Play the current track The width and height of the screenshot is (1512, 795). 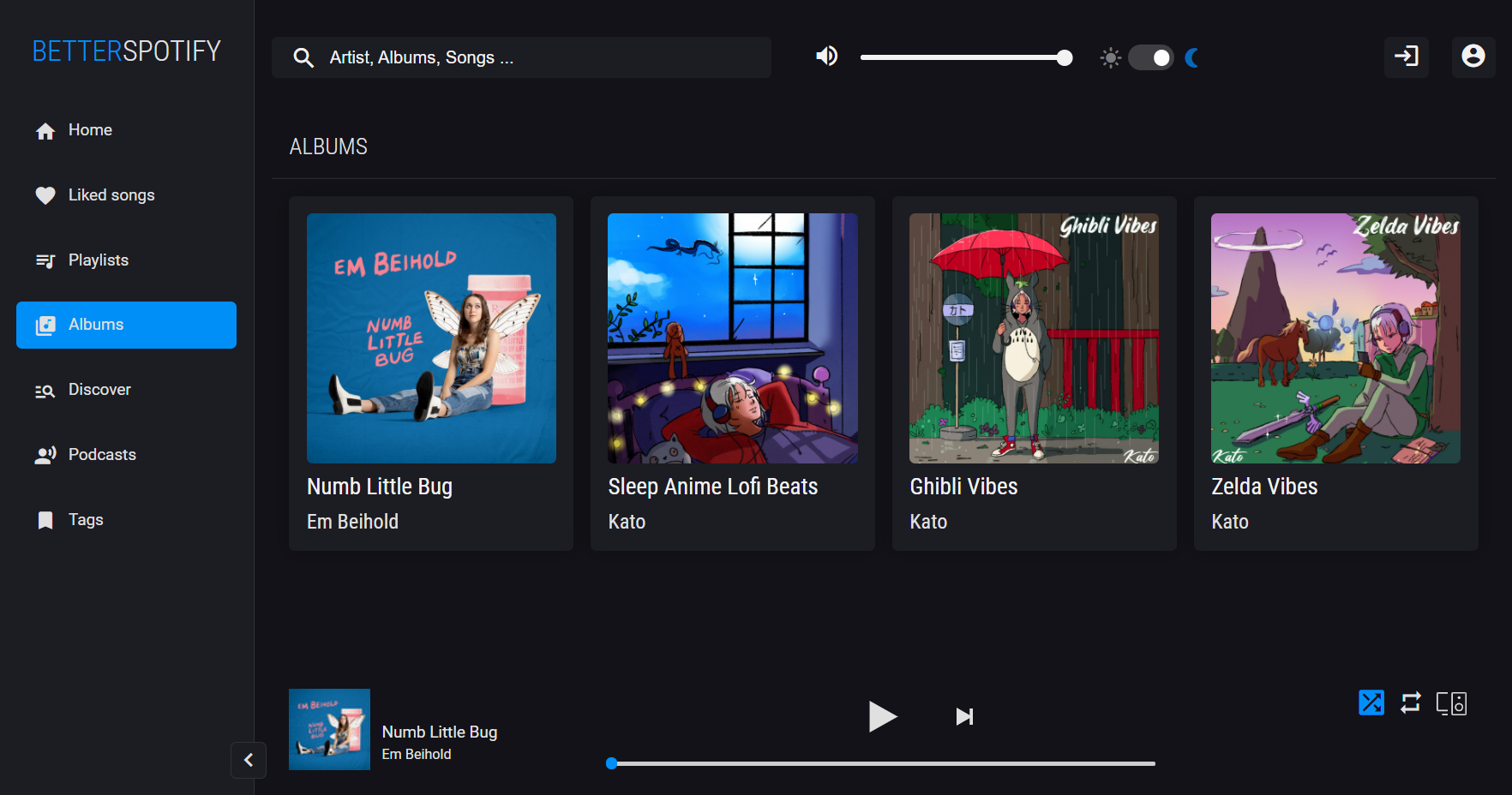[882, 716]
